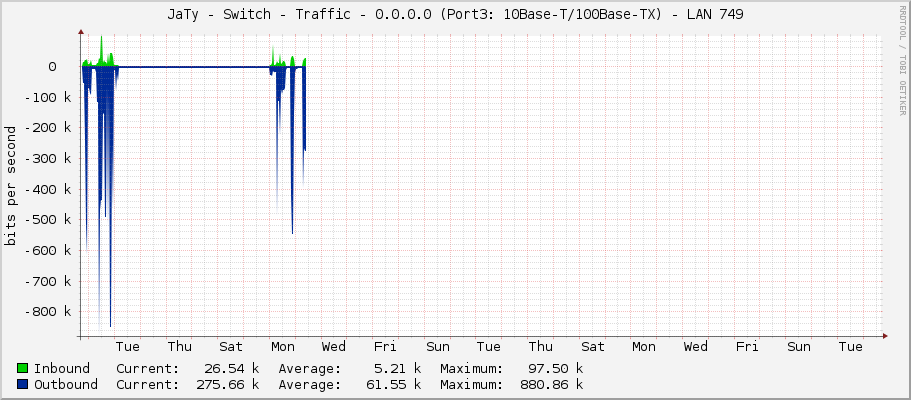Screen dimensions: 911x400
Task: Click Inbound maximum value 97.50 k
Action: click(x=556, y=369)
